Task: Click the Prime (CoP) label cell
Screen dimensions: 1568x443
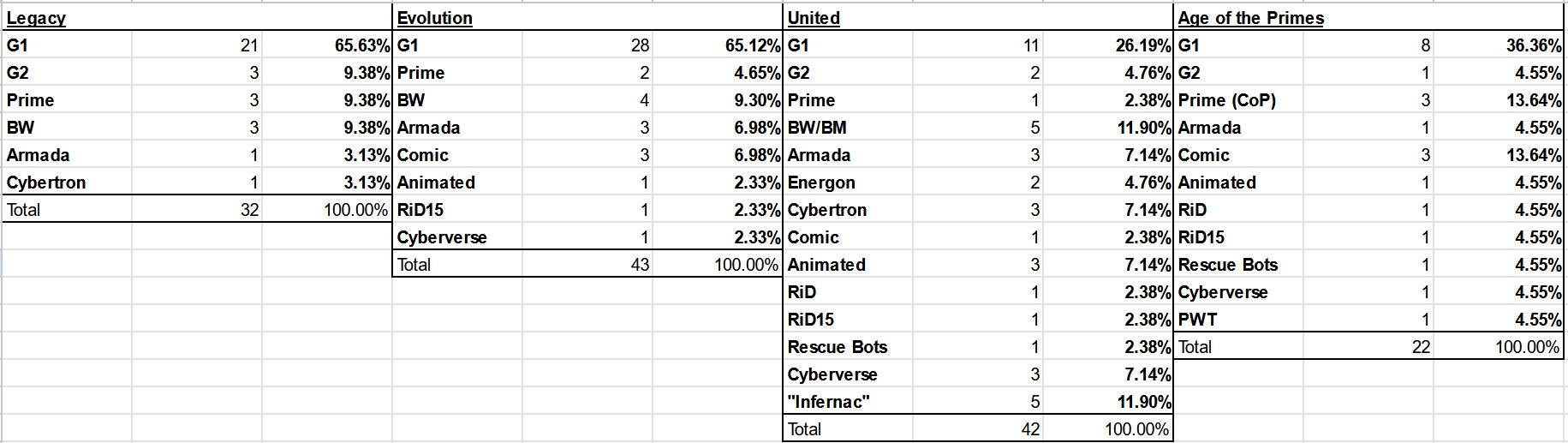Action: (x=1227, y=100)
